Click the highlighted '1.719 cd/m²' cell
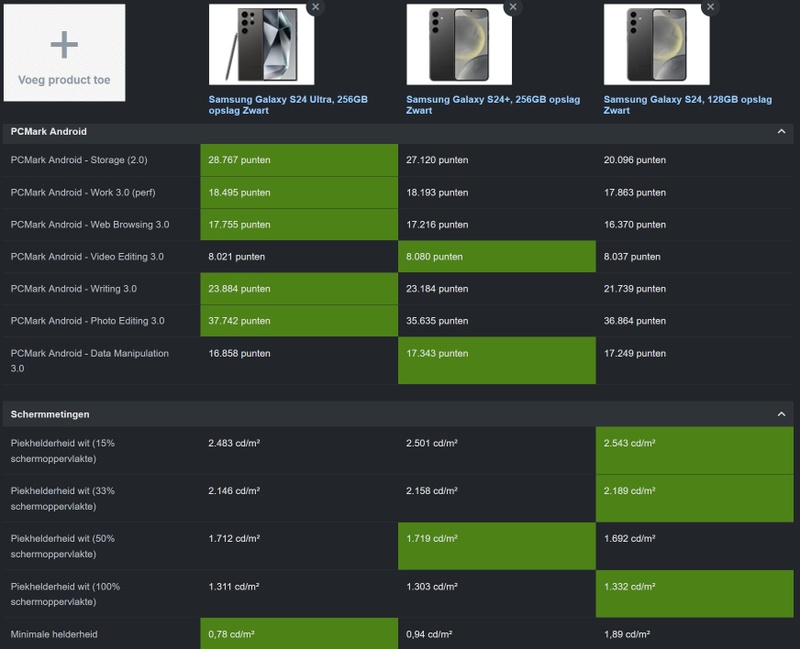Screen dimensions: 800x649 [497, 546]
